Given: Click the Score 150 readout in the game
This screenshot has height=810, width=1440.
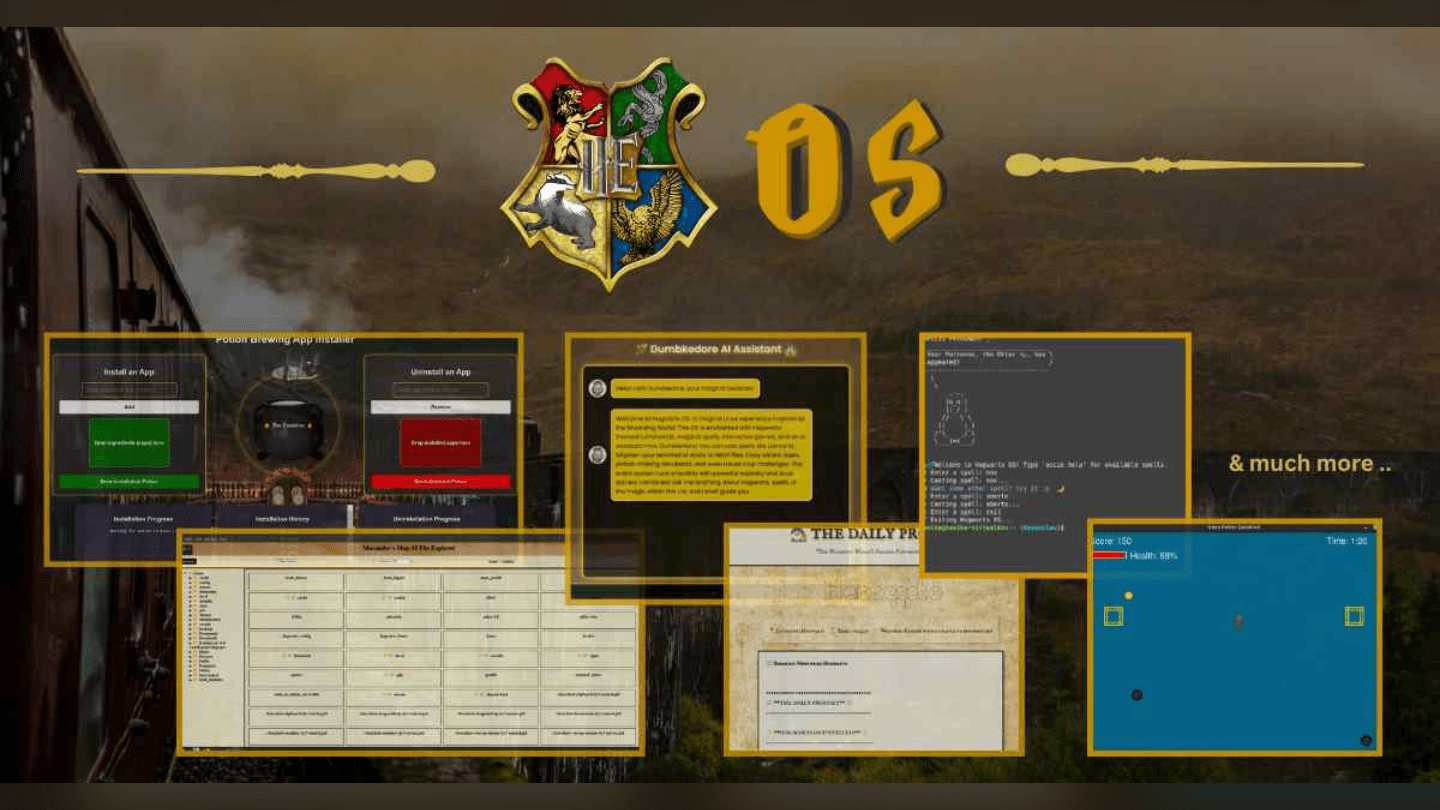Looking at the screenshot, I should click(x=1112, y=541).
